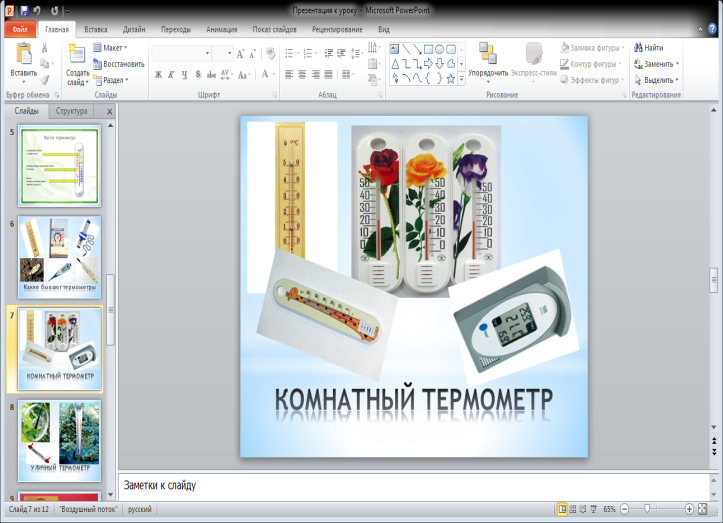Click the Find (Найти) binoculars icon
723x523 pixels.
[638, 47]
